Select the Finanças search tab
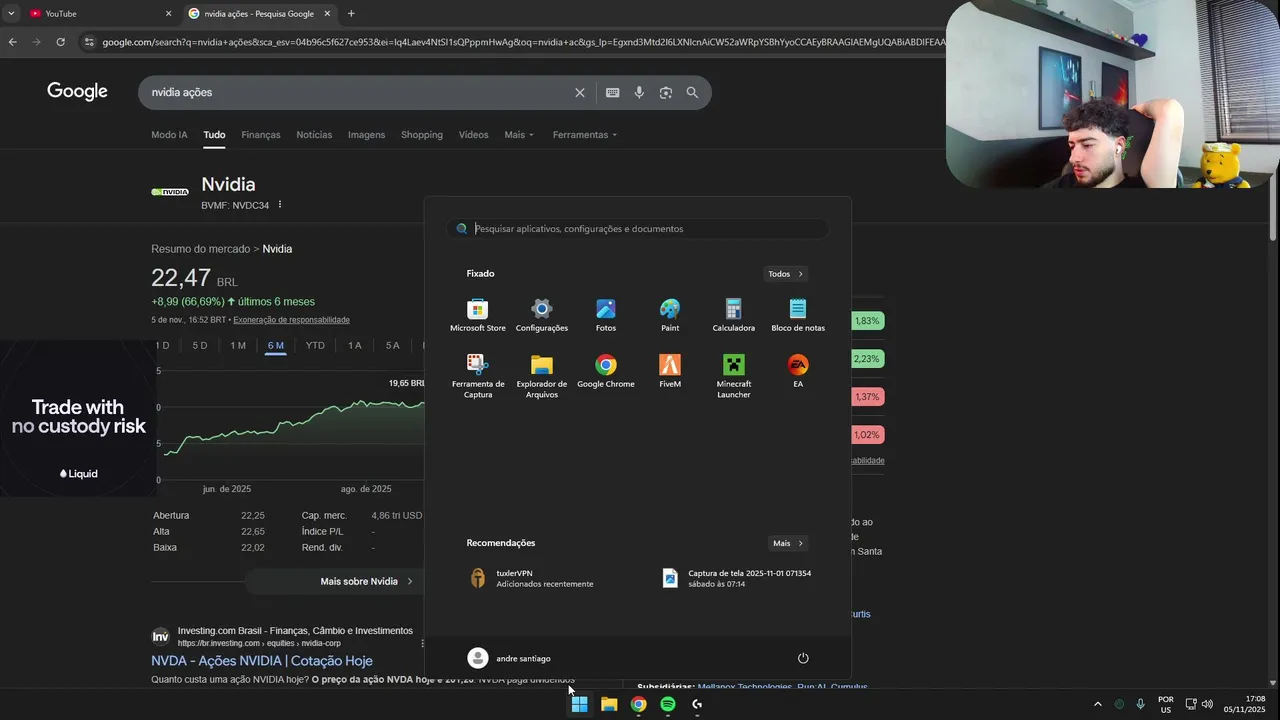This screenshot has width=1280, height=720. [261, 135]
